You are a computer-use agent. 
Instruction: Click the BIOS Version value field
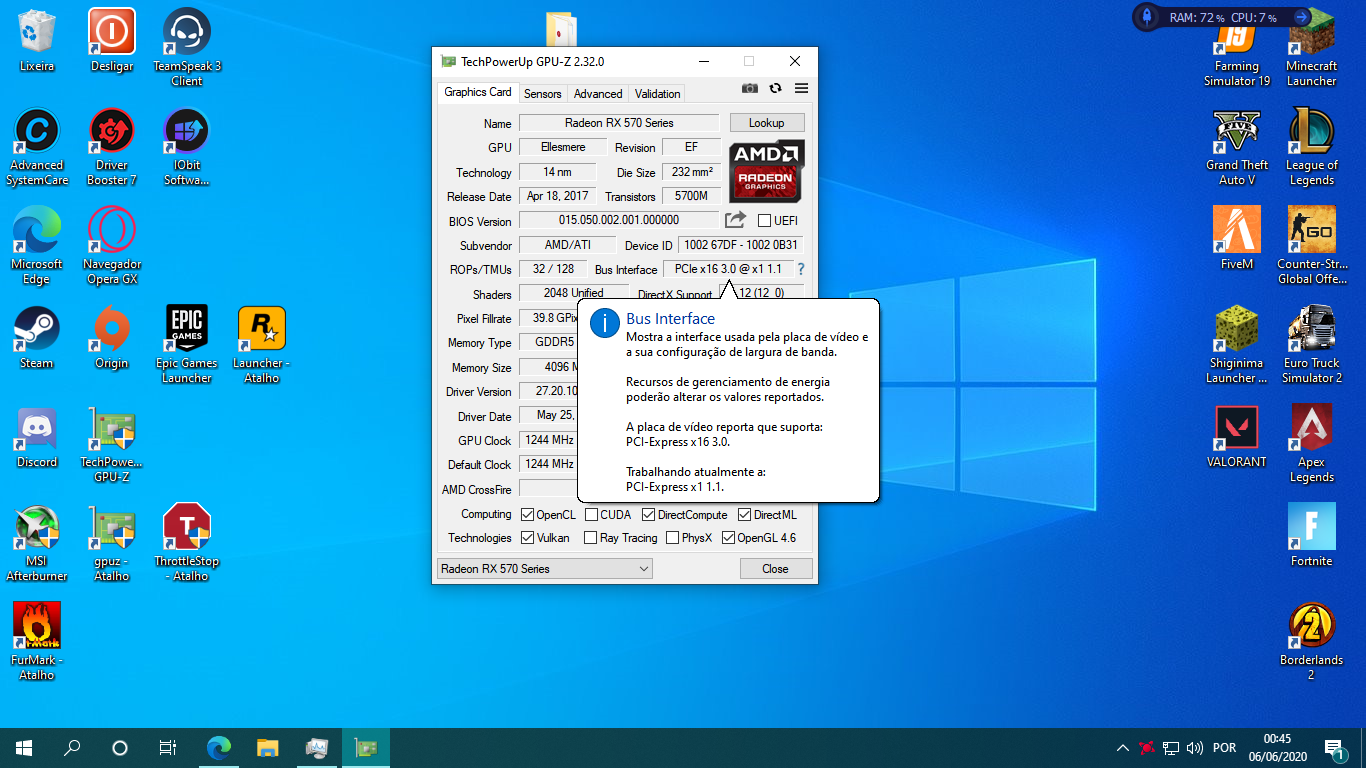(619, 220)
